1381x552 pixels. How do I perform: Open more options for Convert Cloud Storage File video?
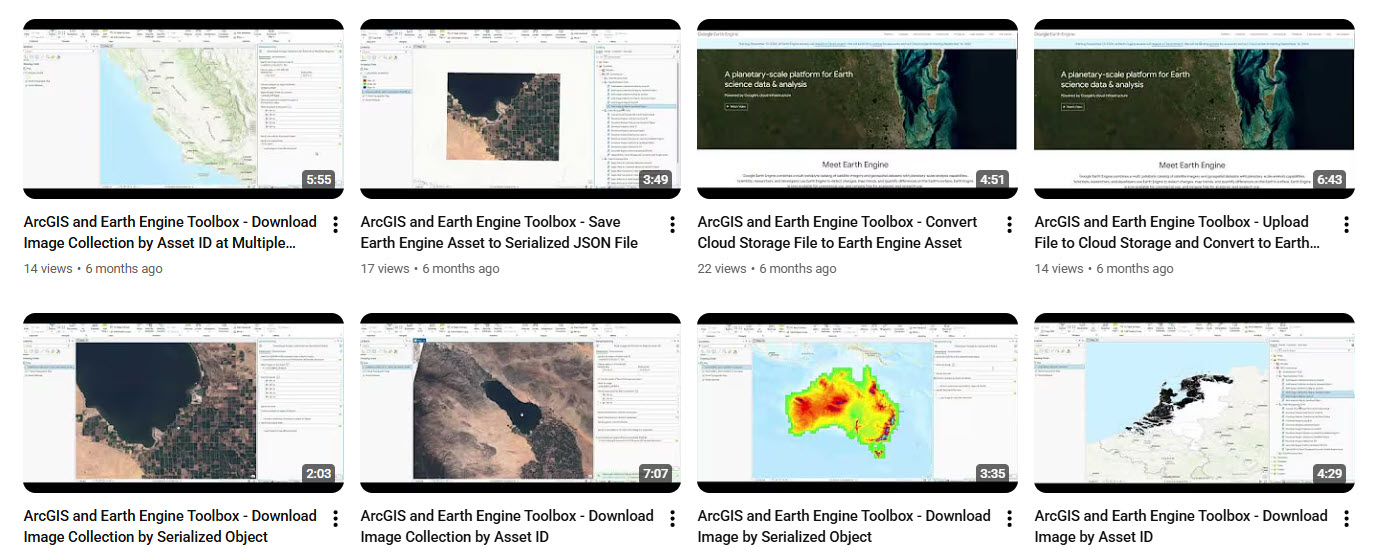(x=1010, y=224)
